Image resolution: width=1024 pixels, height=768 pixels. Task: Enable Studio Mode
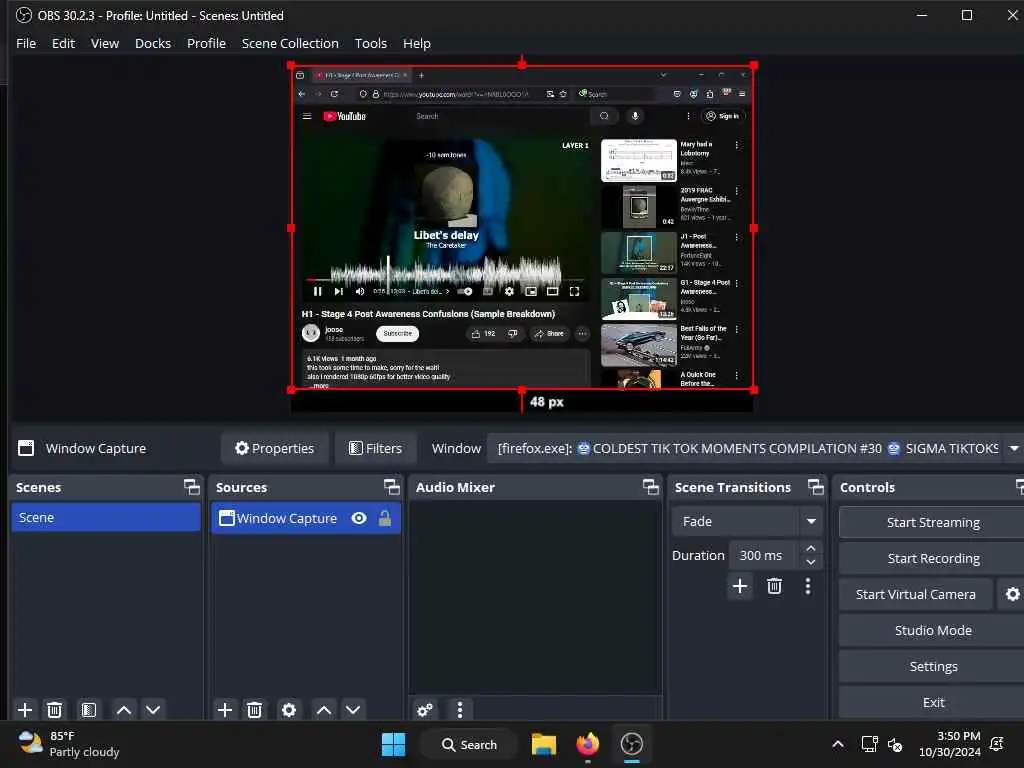tap(933, 630)
